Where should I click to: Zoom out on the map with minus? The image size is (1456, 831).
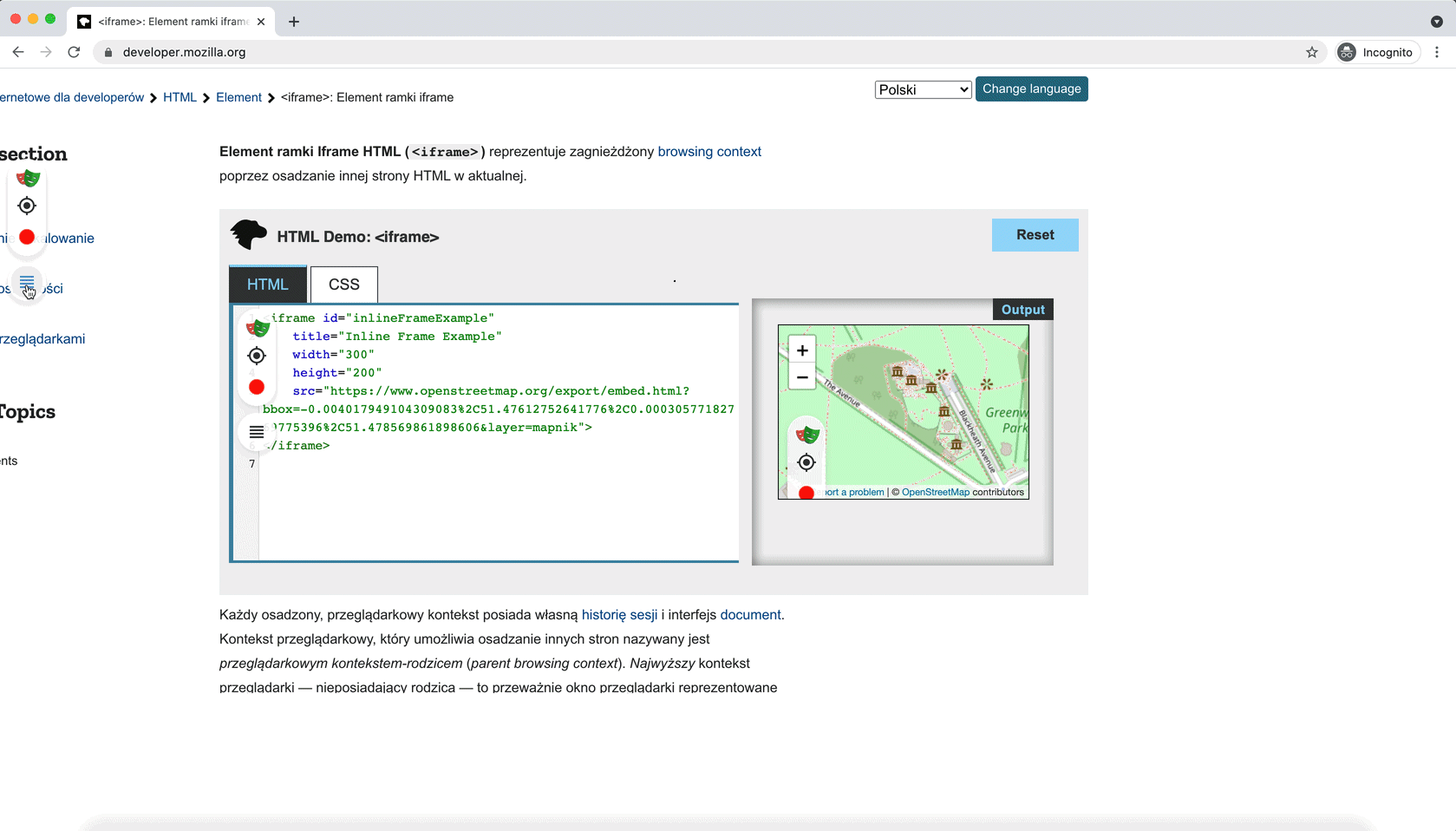pos(802,377)
